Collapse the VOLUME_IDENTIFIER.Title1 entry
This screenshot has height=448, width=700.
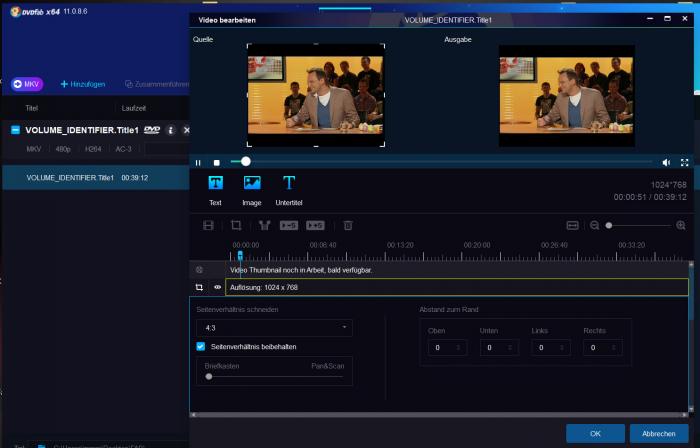click(16, 130)
